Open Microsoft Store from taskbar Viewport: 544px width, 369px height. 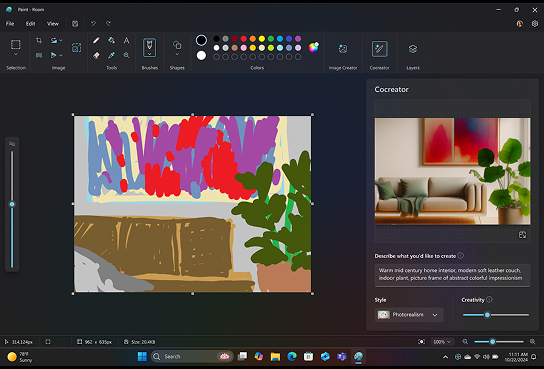coord(308,356)
